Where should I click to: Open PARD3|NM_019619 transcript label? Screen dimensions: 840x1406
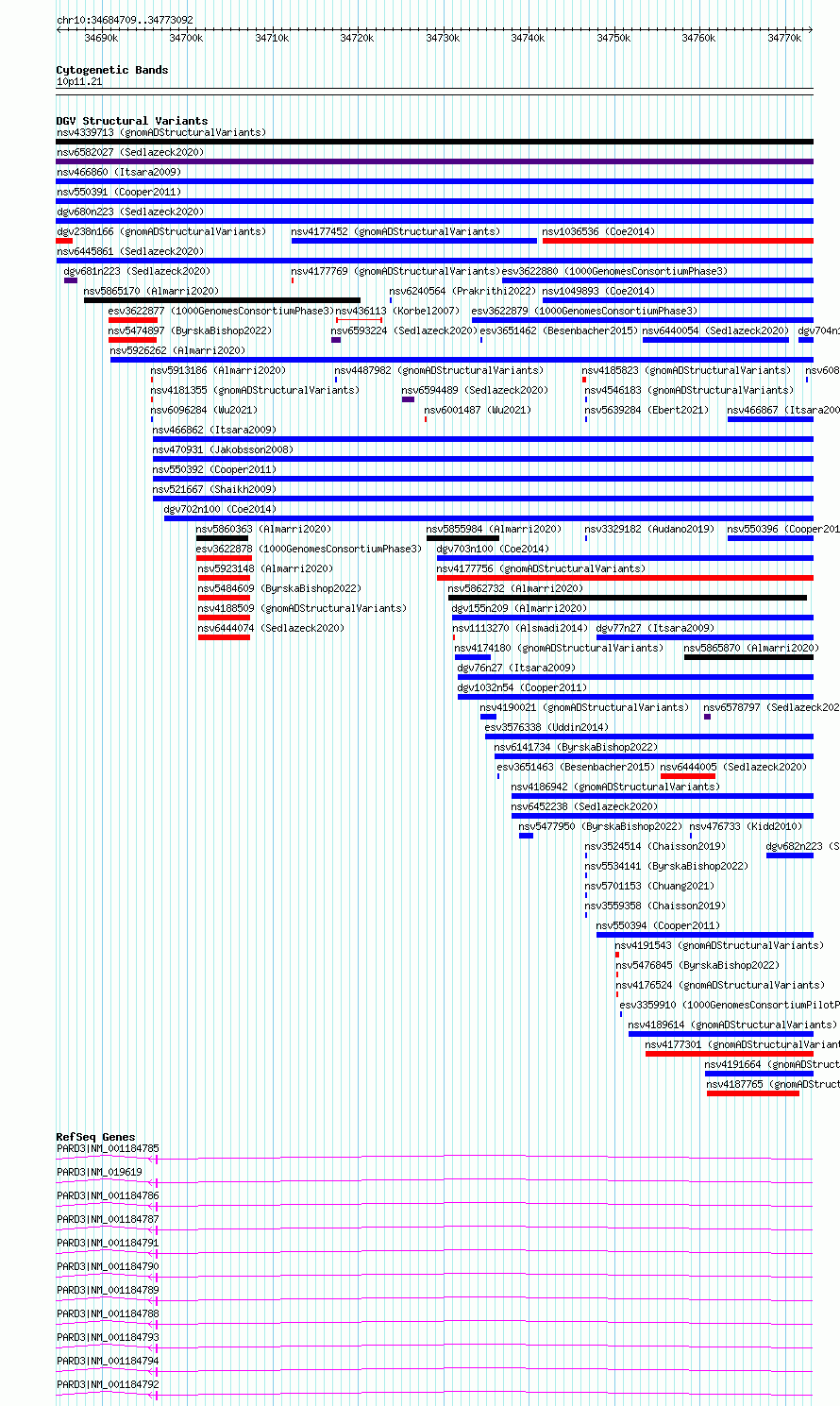click(99, 1172)
